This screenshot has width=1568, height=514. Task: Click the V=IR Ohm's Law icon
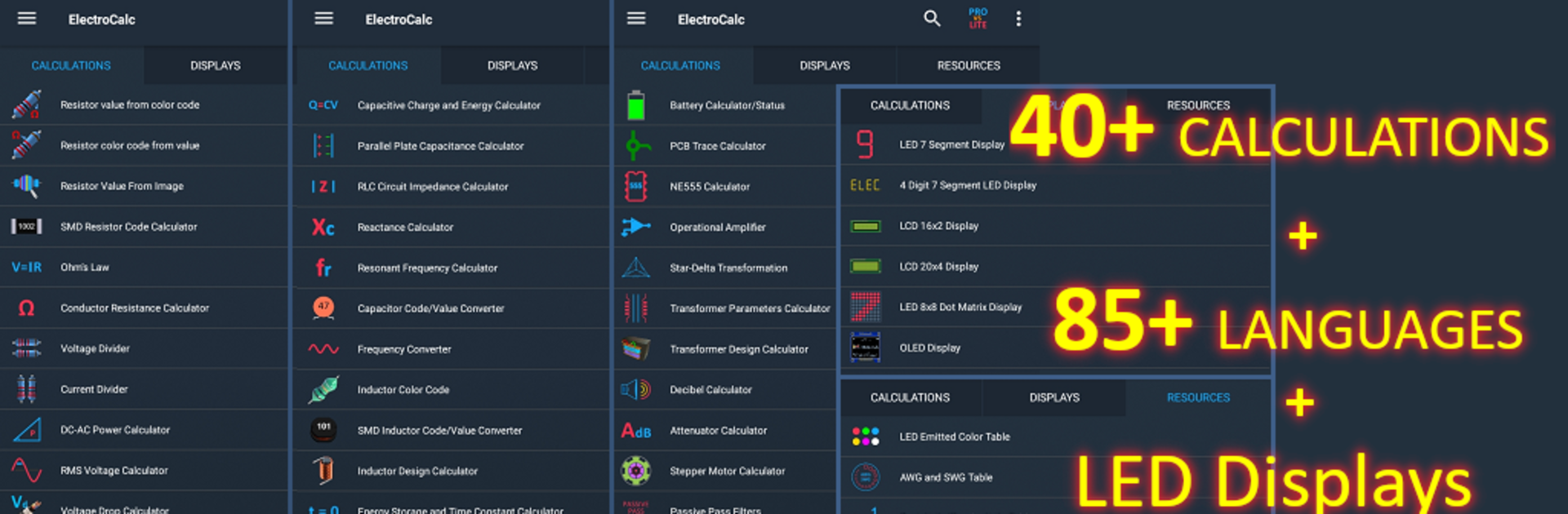pyautogui.click(x=26, y=267)
